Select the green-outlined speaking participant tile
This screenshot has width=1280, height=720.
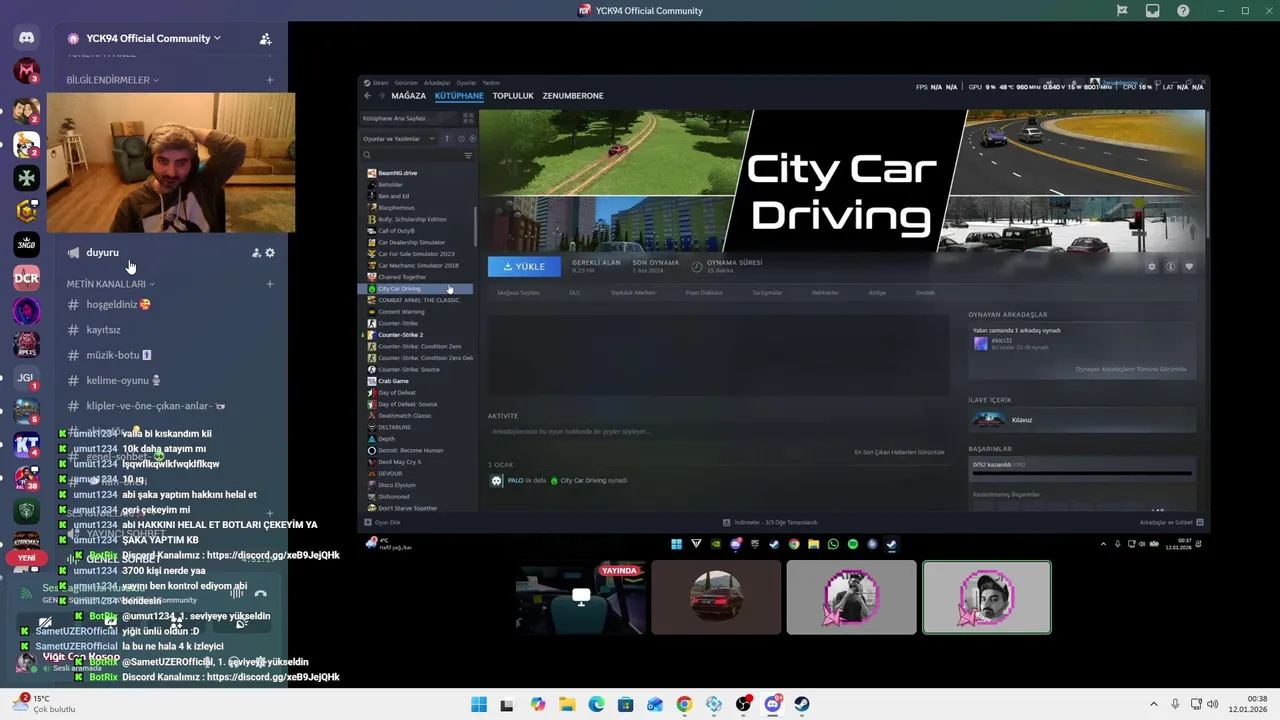point(987,597)
